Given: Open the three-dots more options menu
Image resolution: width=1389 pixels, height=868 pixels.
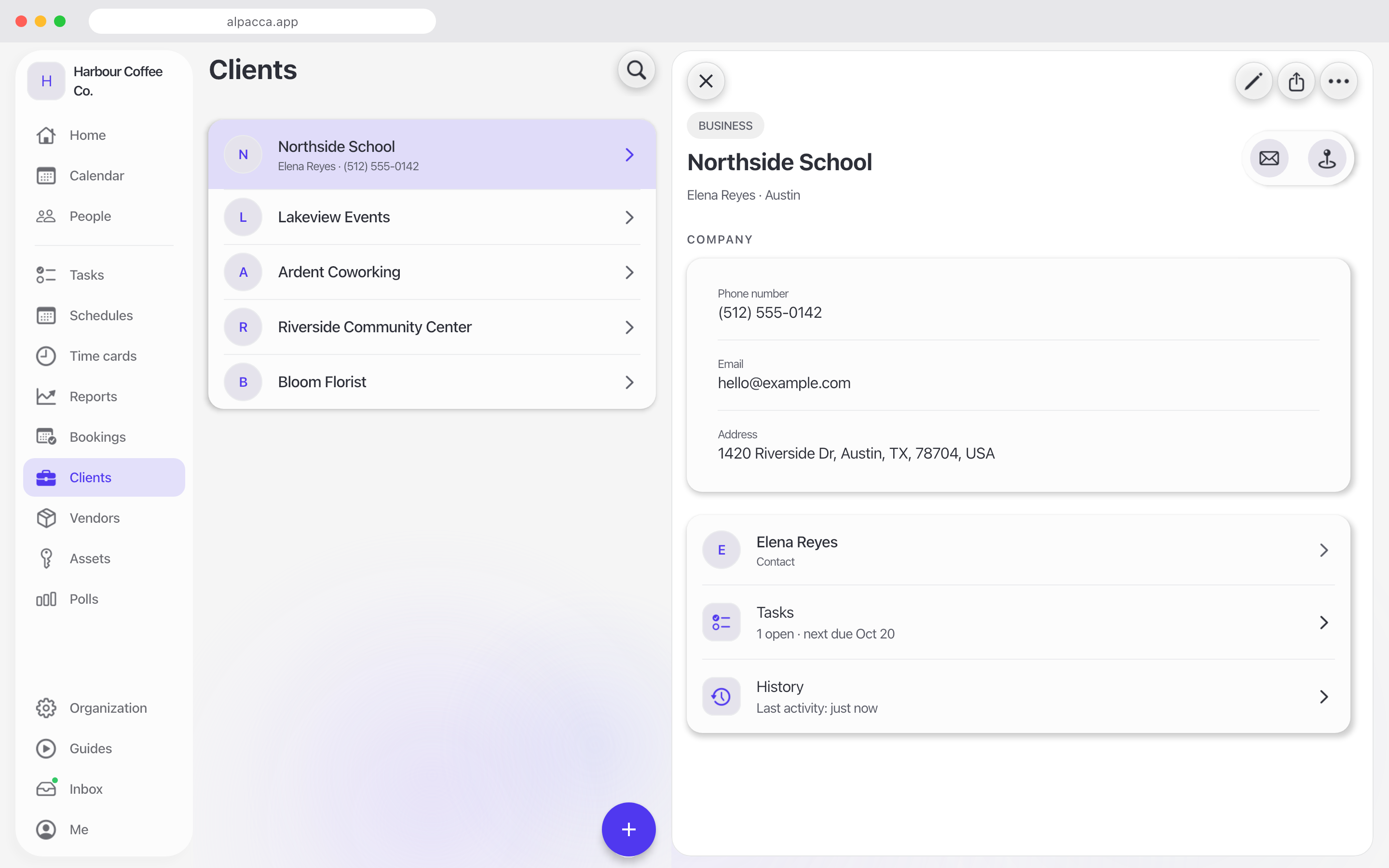Looking at the screenshot, I should tap(1338, 81).
